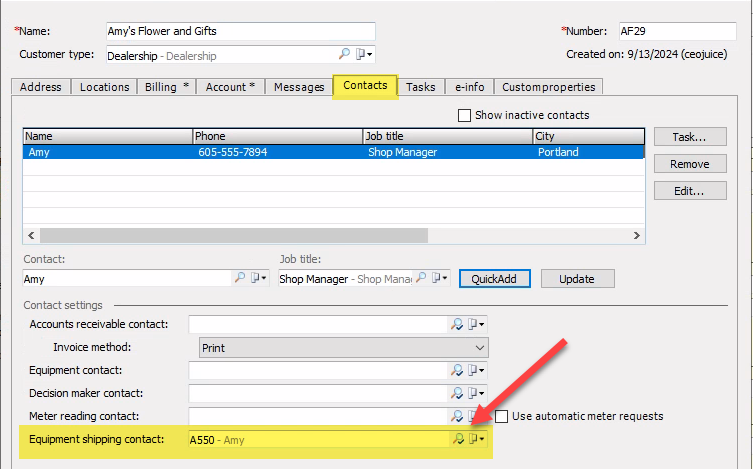
Task: Sort contacts by City column
Action: [x=589, y=136]
